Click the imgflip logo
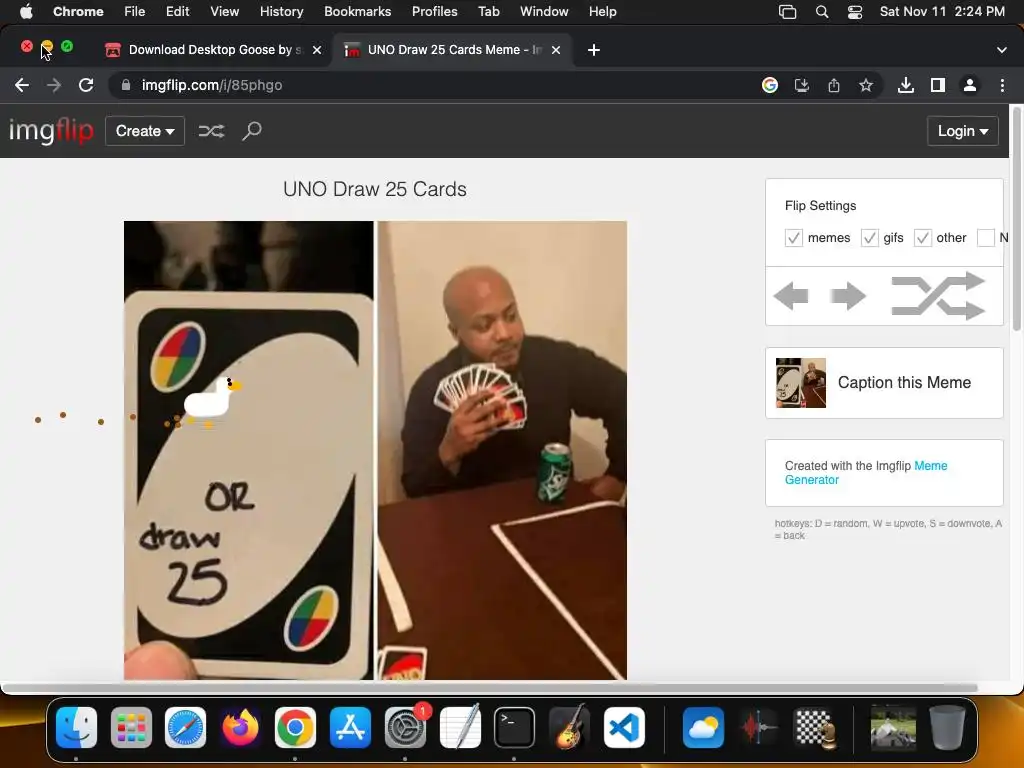The image size is (1024, 768). click(x=51, y=131)
